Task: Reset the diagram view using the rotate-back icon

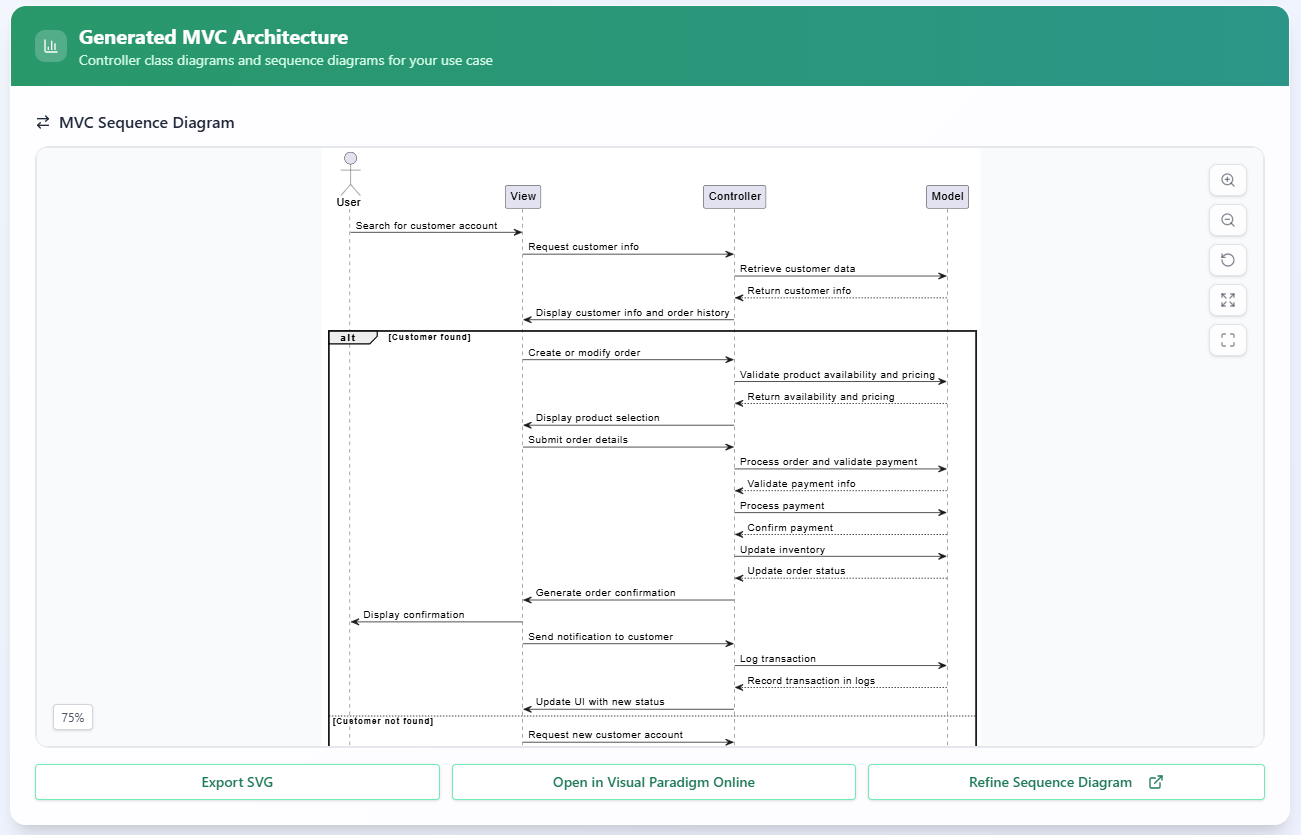Action: pyautogui.click(x=1227, y=260)
